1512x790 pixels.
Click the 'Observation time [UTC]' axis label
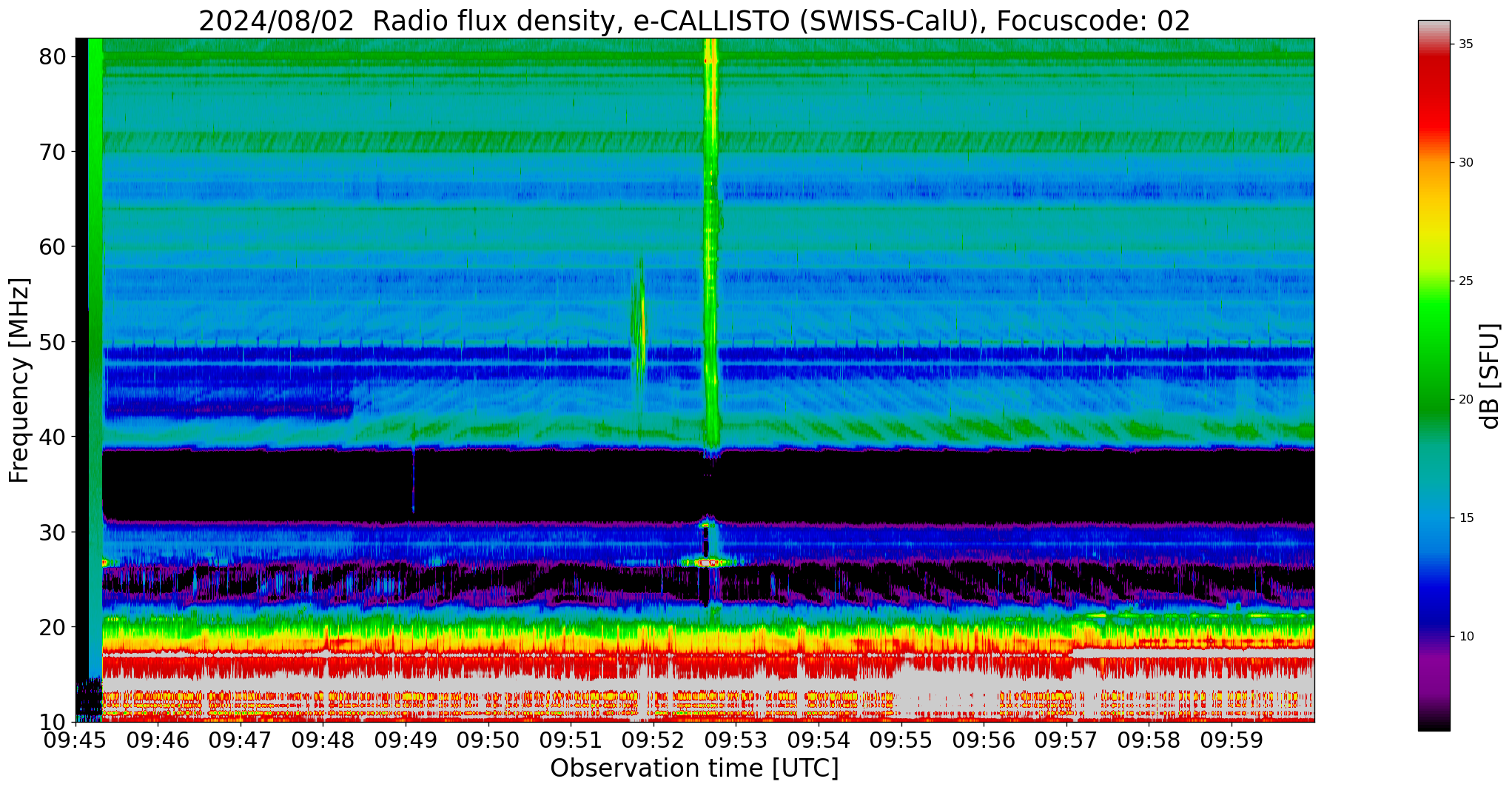click(x=694, y=769)
